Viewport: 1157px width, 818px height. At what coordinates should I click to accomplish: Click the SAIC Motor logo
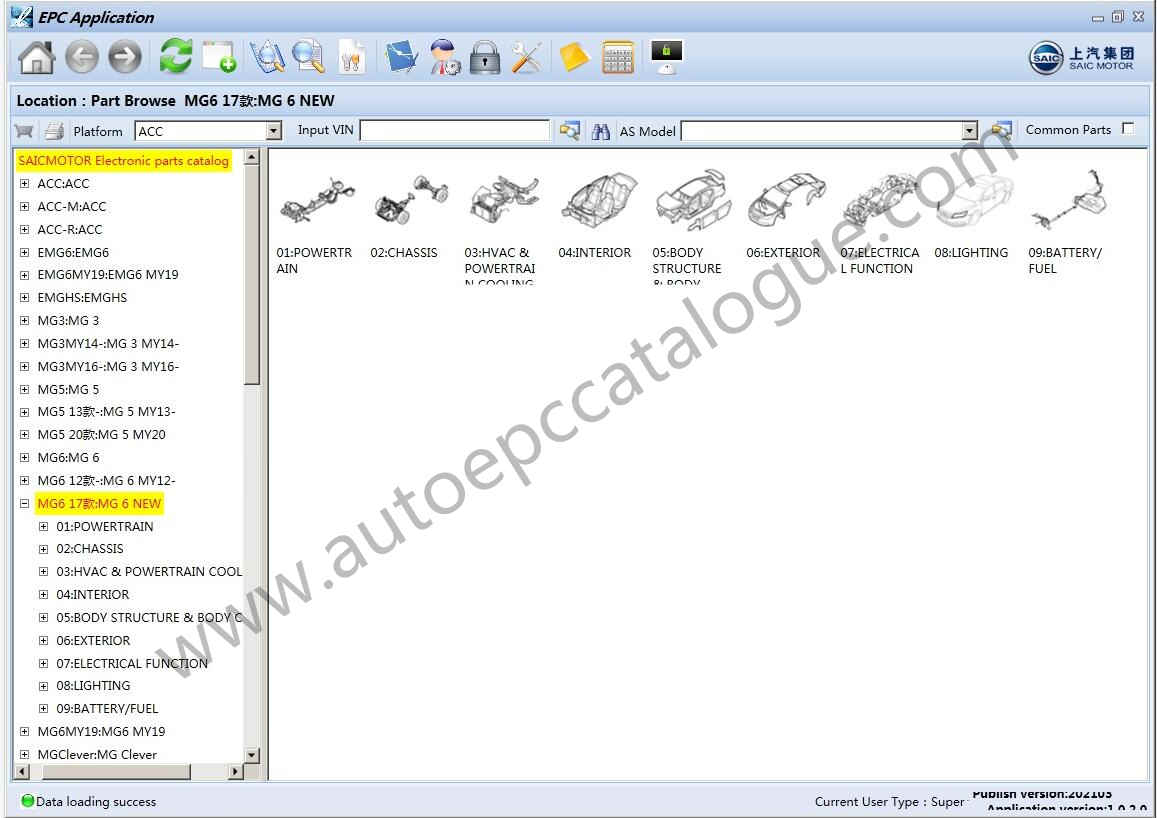click(x=1082, y=58)
